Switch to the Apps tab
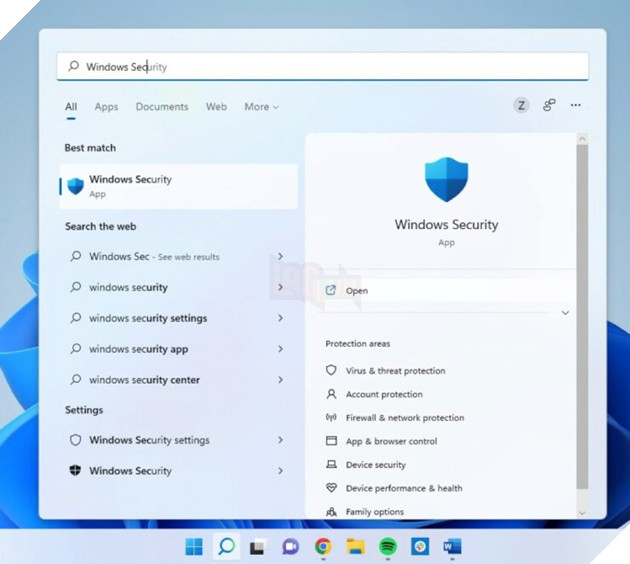 tap(106, 107)
